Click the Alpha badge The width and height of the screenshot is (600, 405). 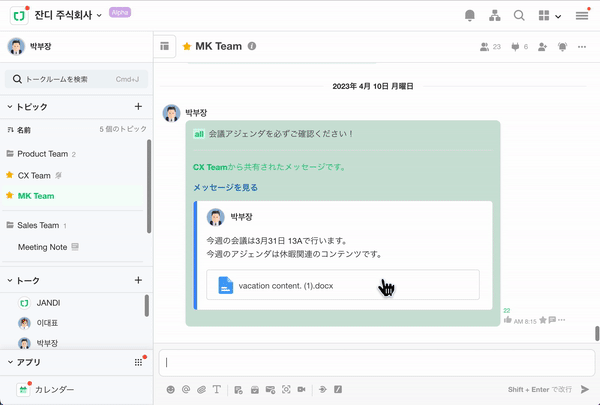[x=120, y=12]
